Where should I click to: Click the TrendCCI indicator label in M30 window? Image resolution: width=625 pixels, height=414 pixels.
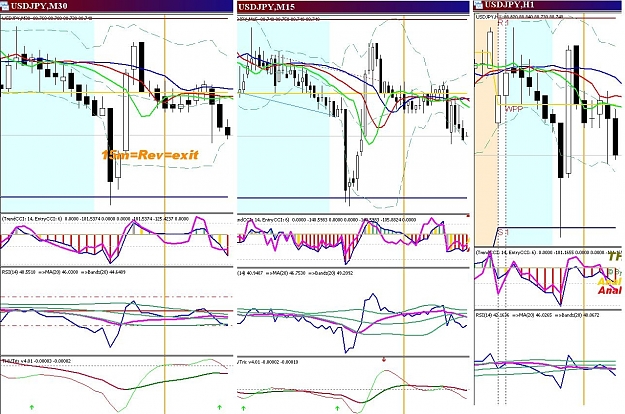(x=96, y=219)
